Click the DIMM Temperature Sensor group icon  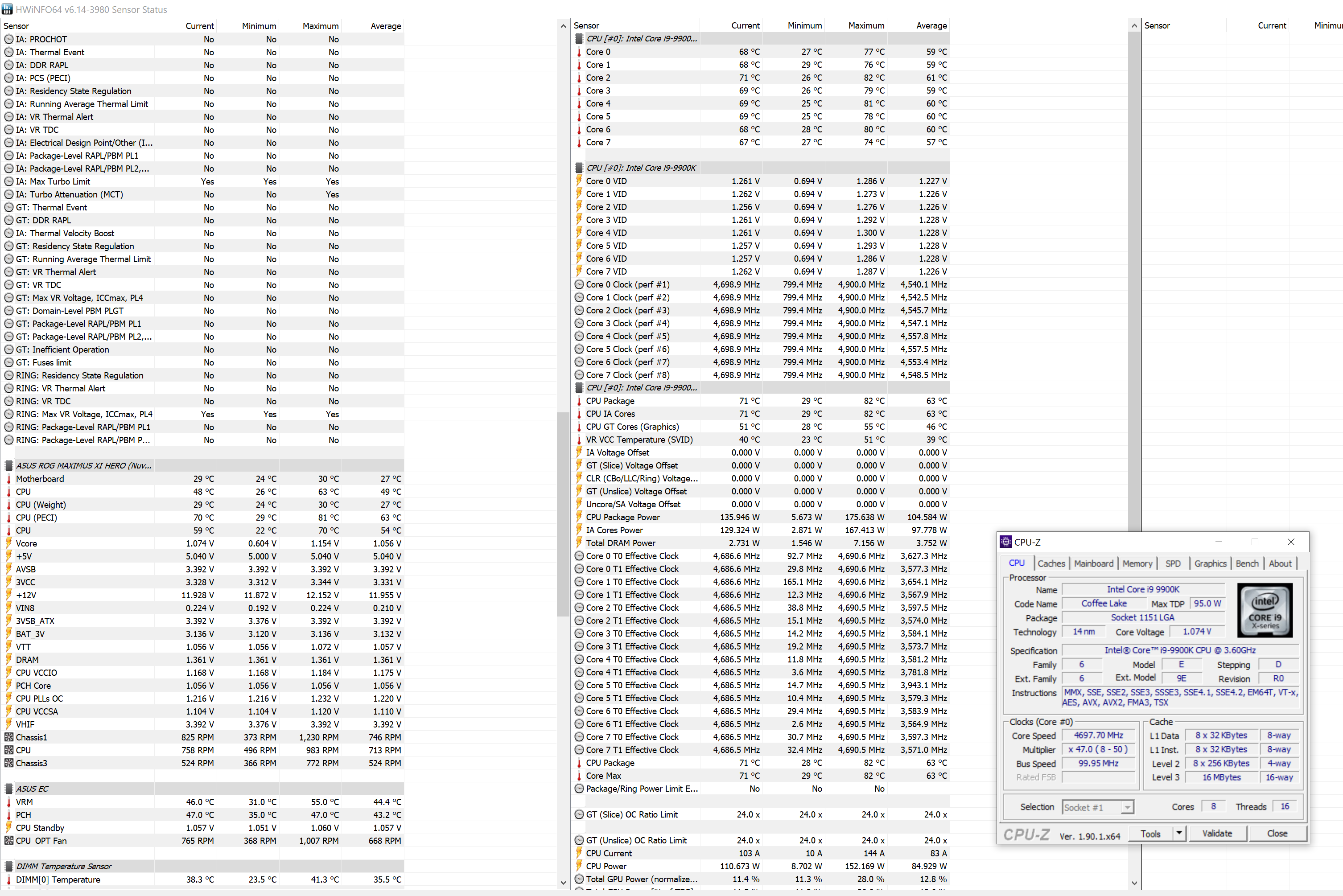pyautogui.click(x=8, y=866)
